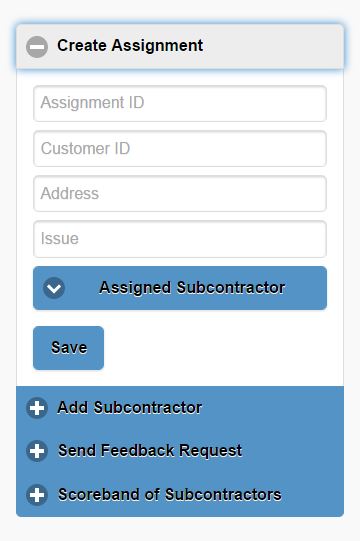Click the Send Feedback Request label text
The height and width of the screenshot is (541, 360).
(150, 451)
